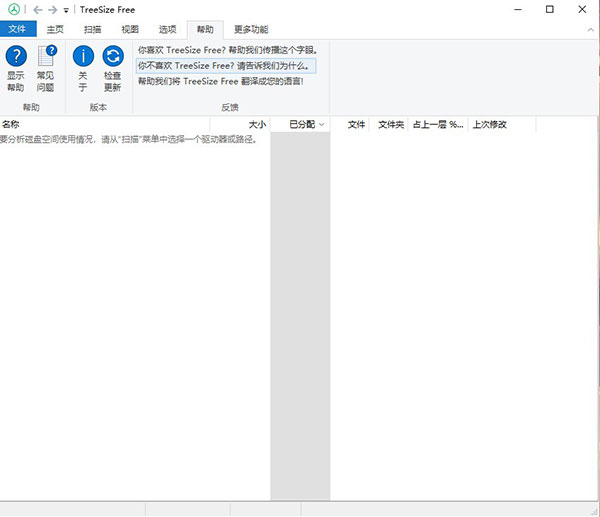Open the About (关于) info icon
Image resolution: width=600 pixels, height=517 pixels.
click(83, 56)
